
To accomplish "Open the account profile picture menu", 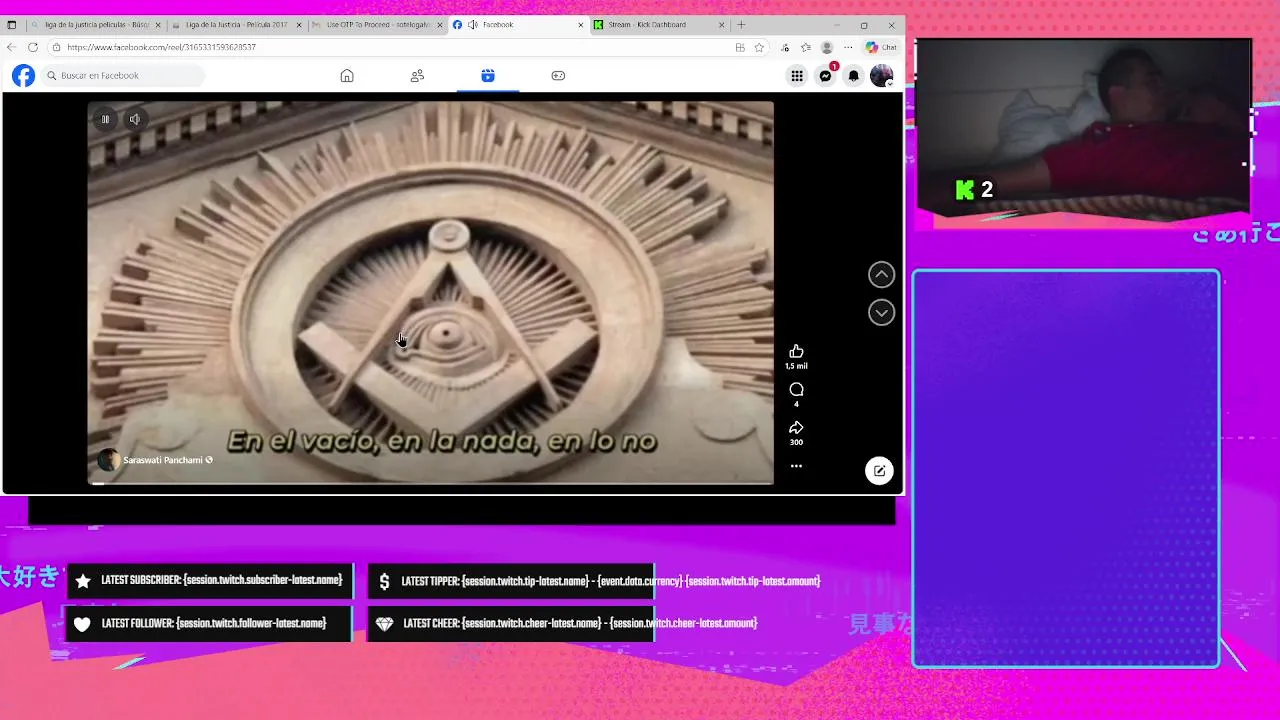I will click(x=881, y=76).
